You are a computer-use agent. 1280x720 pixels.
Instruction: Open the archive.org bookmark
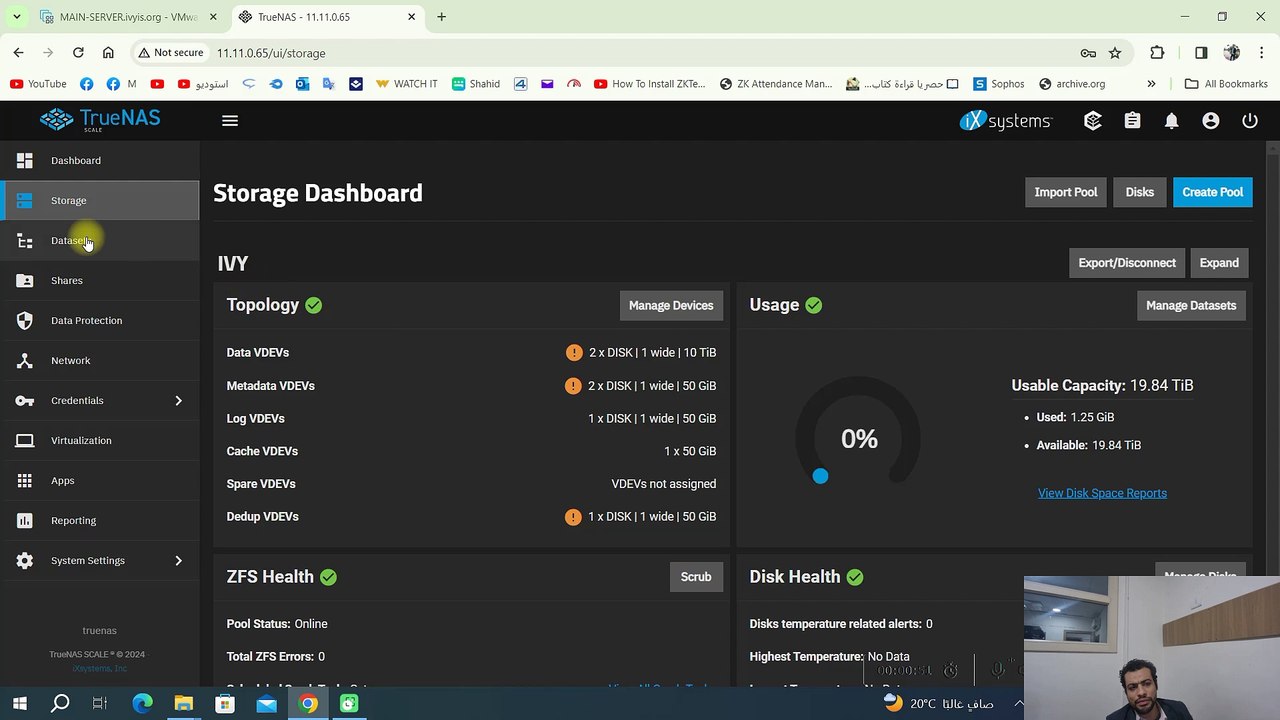click(x=1072, y=84)
